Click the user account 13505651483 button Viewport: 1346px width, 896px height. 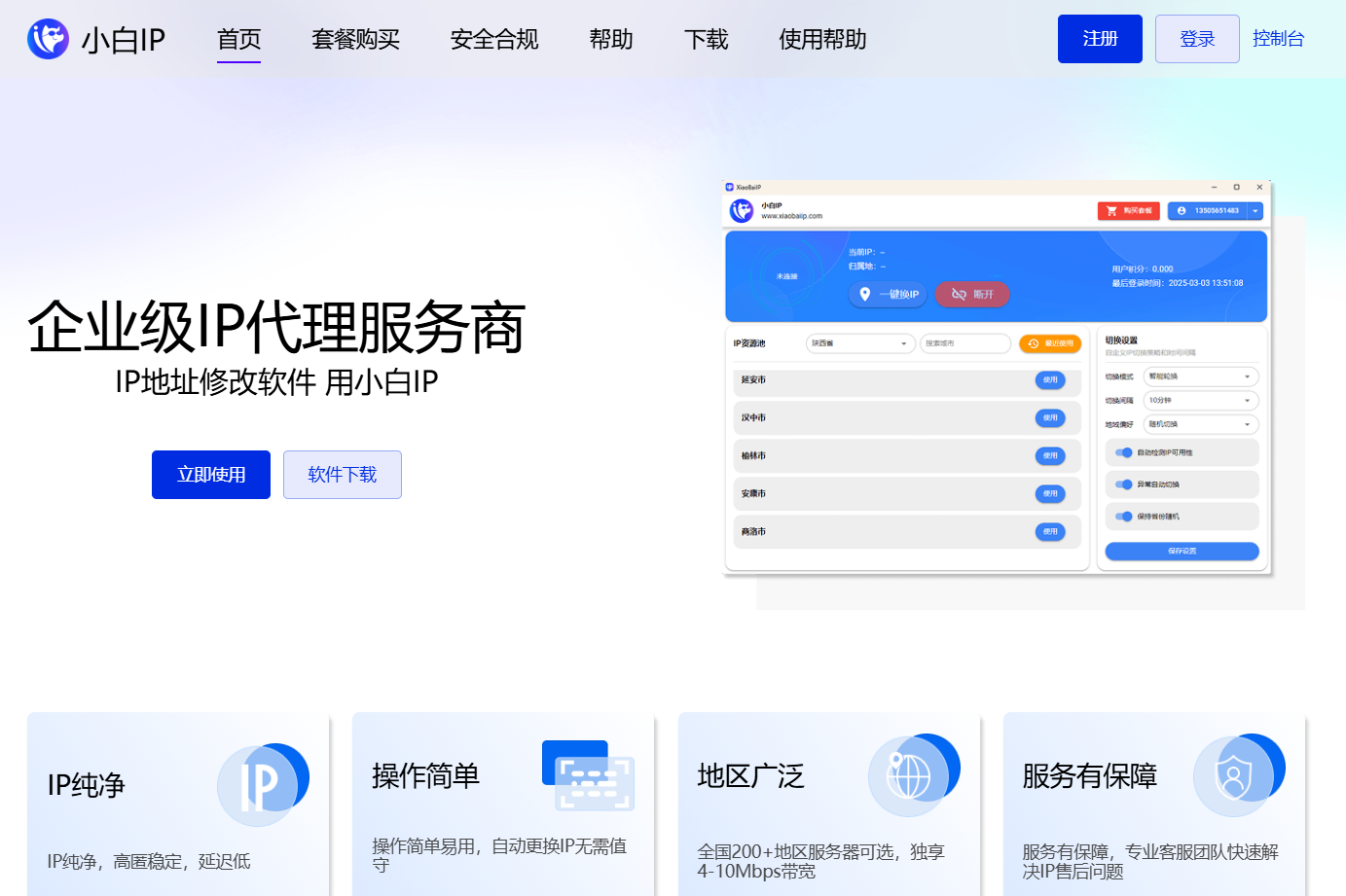click(x=1208, y=210)
